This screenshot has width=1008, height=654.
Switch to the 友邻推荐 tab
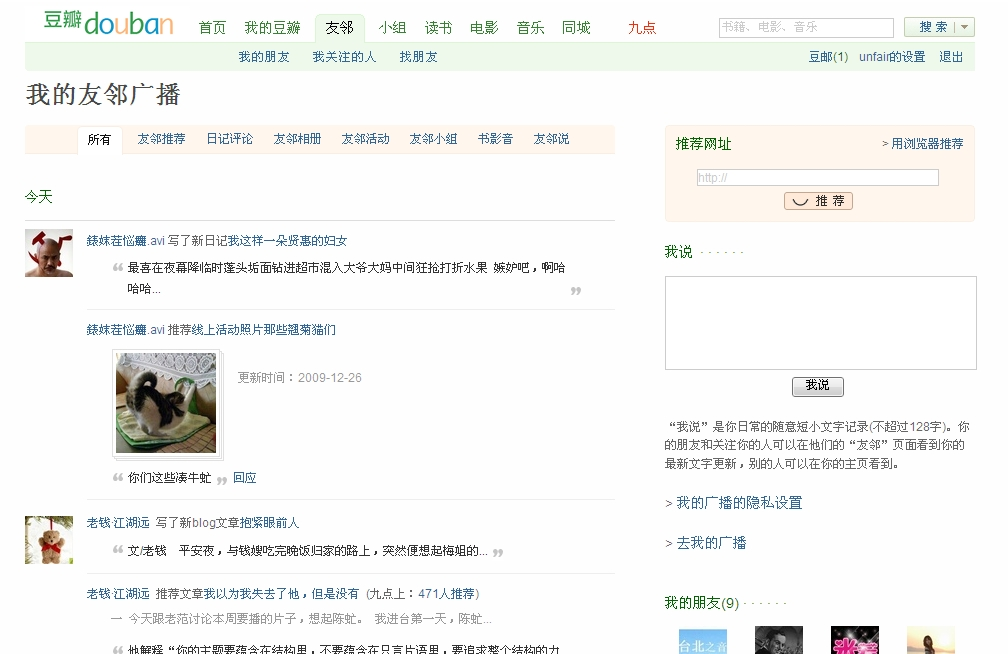(161, 139)
